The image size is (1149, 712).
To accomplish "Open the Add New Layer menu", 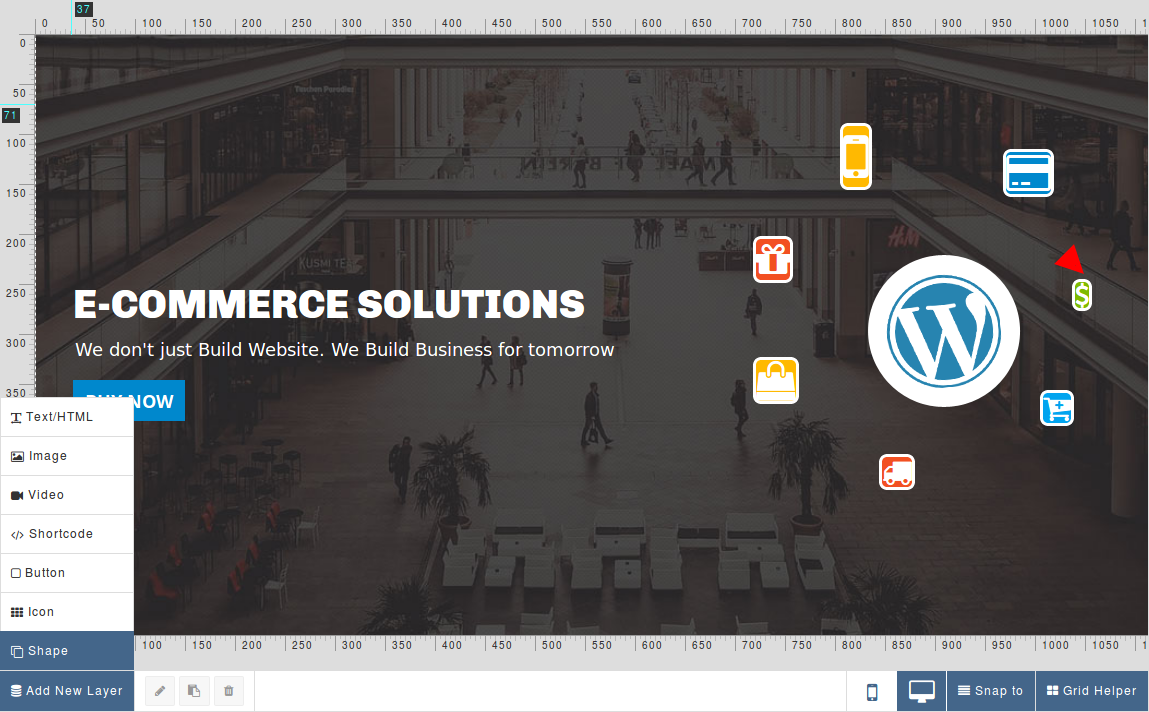I will [67, 691].
